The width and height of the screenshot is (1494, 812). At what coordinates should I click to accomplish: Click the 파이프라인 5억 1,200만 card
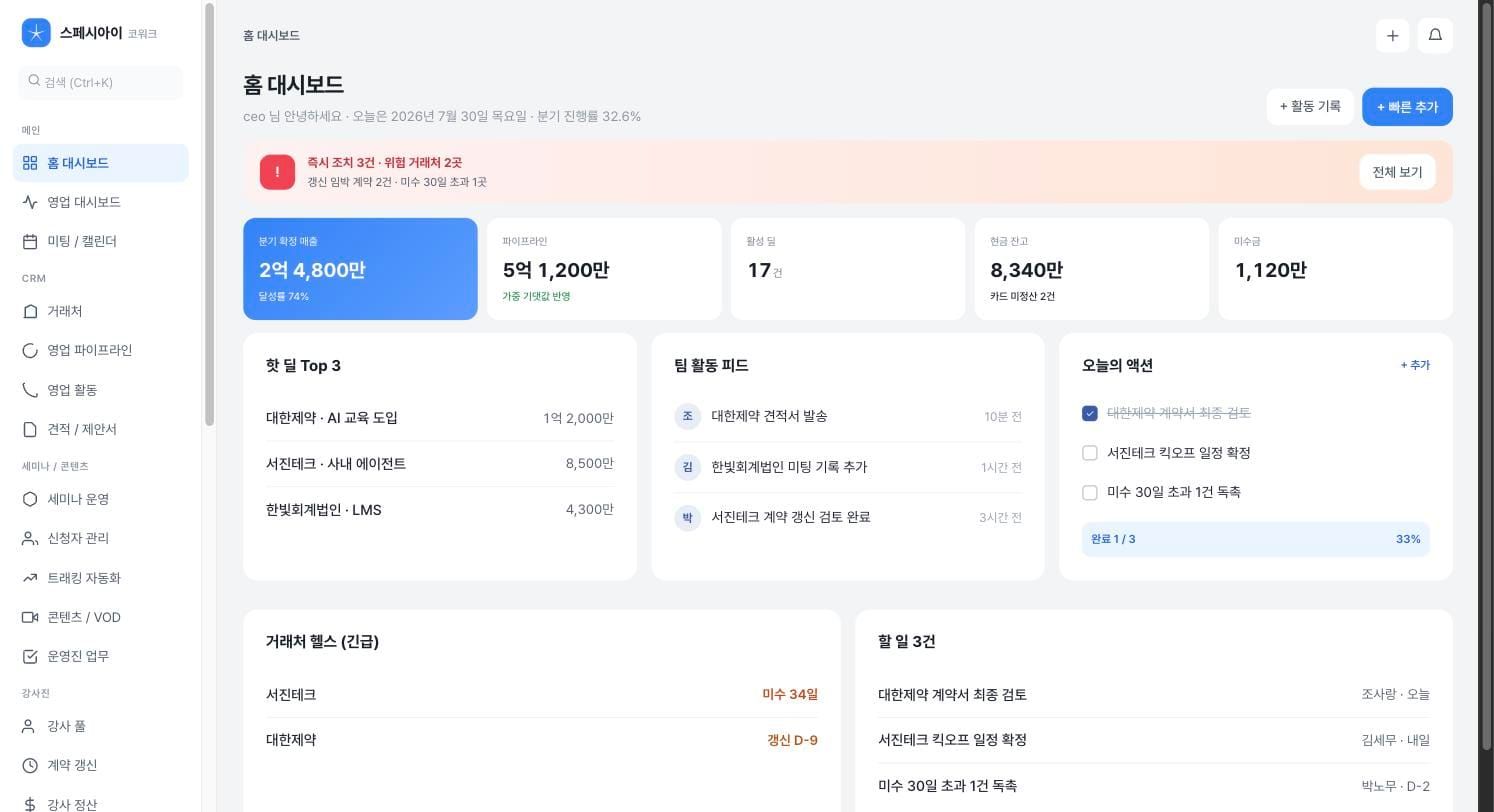tap(604, 269)
